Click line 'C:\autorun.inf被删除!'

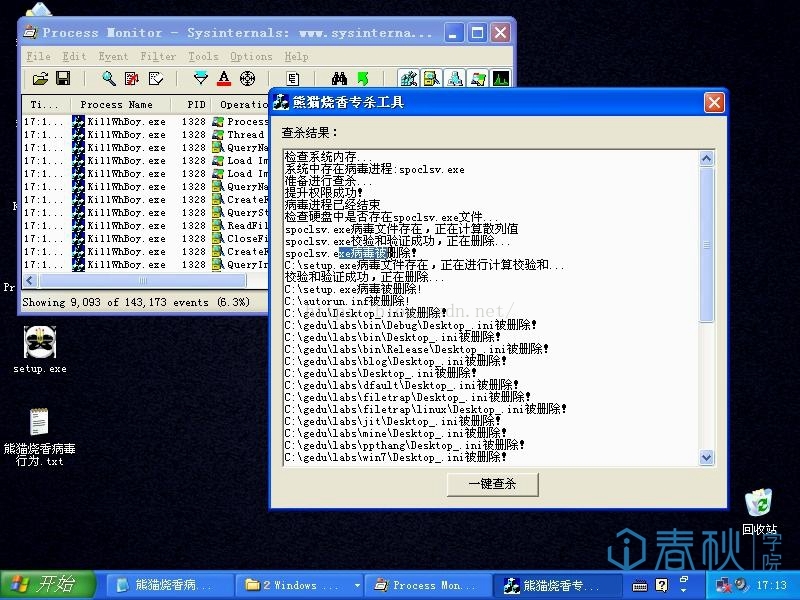pos(347,301)
